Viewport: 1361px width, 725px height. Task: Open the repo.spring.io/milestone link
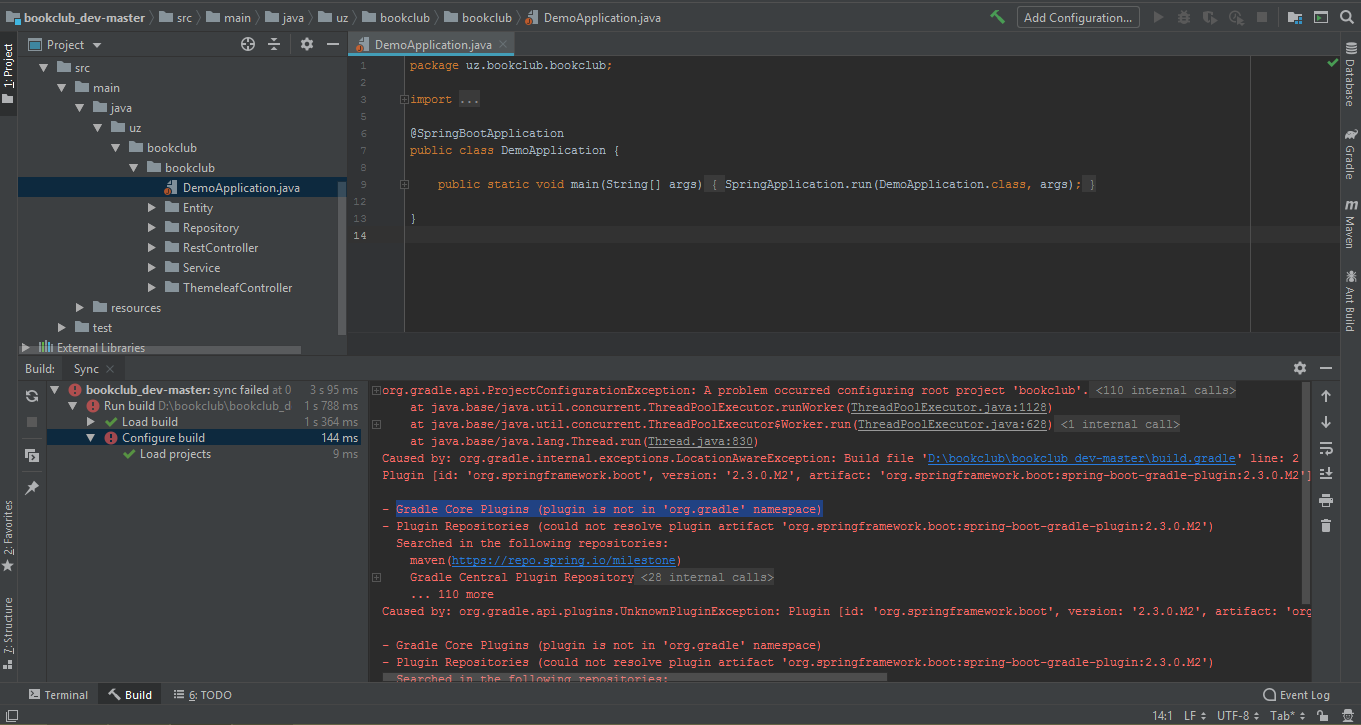[566, 560]
